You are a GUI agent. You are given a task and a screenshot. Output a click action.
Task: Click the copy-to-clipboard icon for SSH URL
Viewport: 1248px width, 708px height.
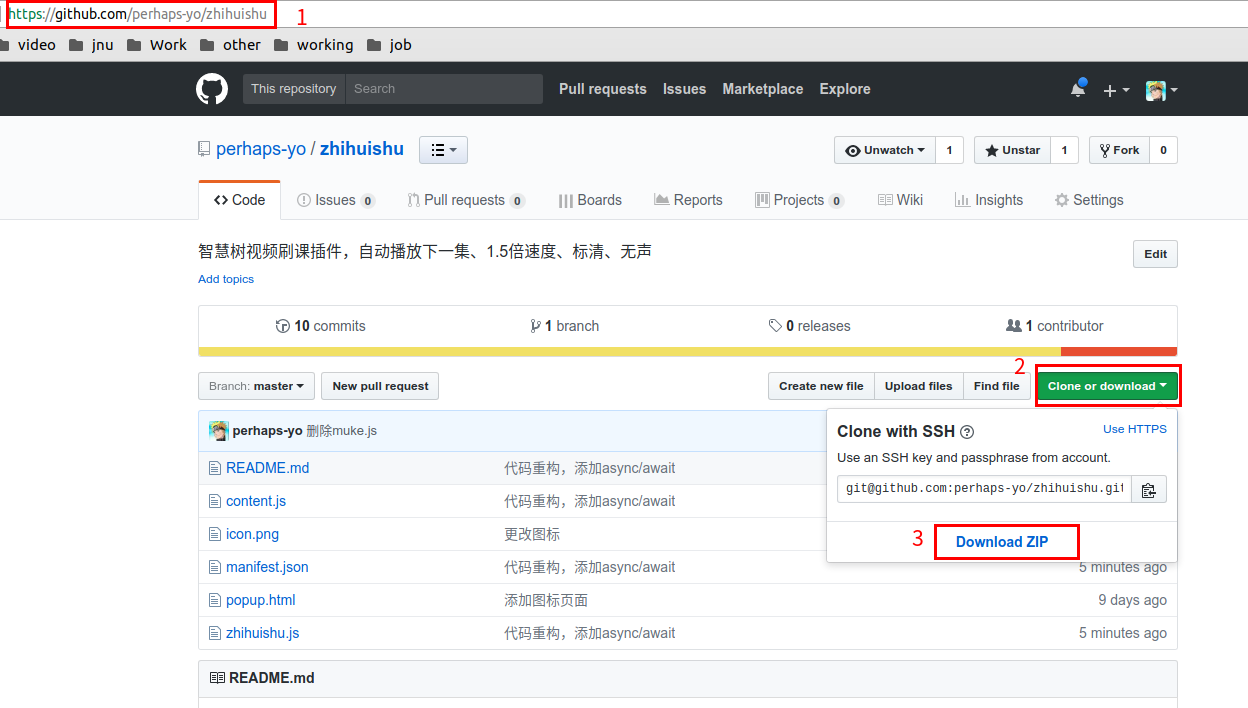[1149, 489]
